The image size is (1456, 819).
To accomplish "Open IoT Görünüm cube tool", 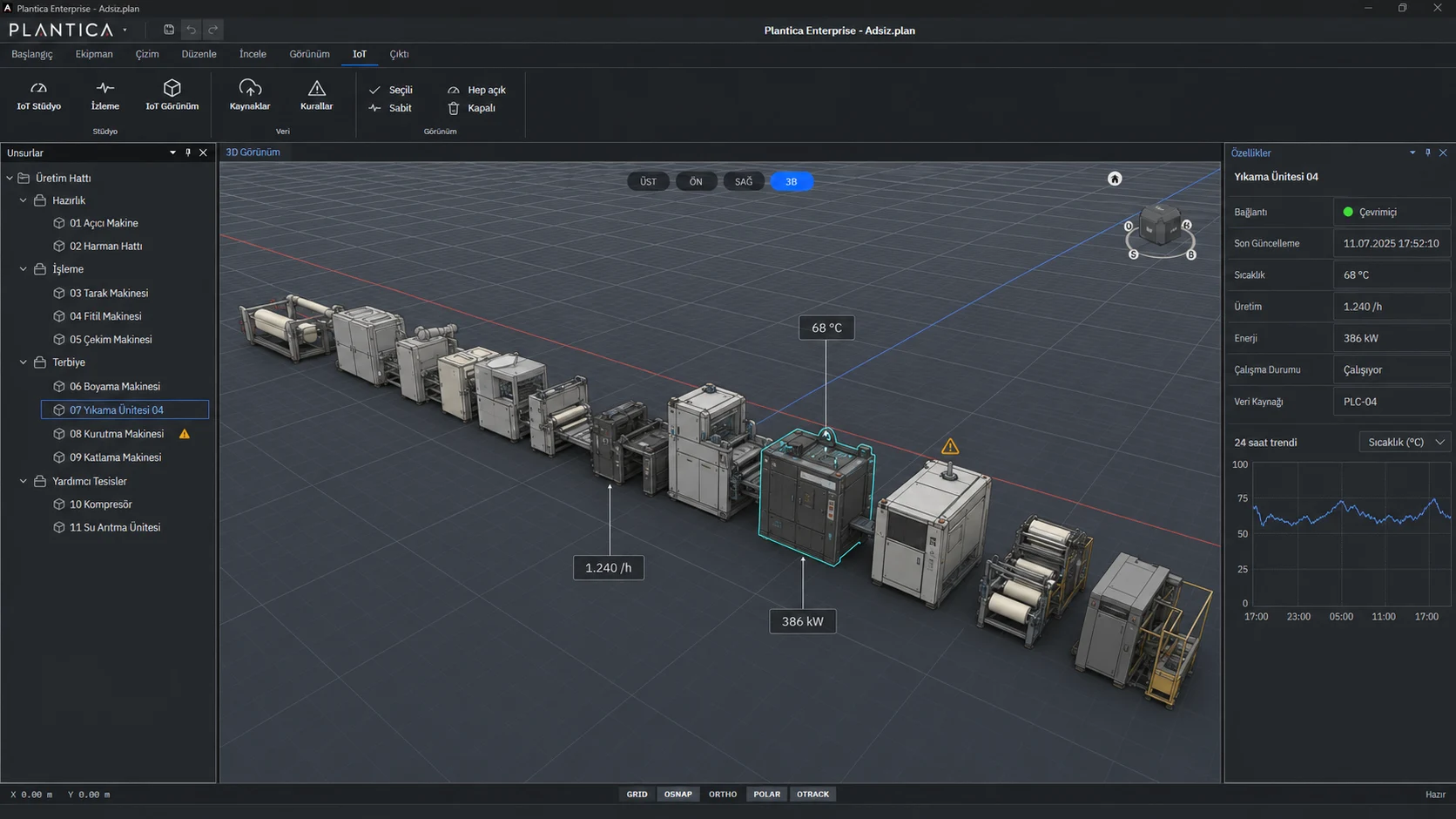I will pyautogui.click(x=172, y=96).
